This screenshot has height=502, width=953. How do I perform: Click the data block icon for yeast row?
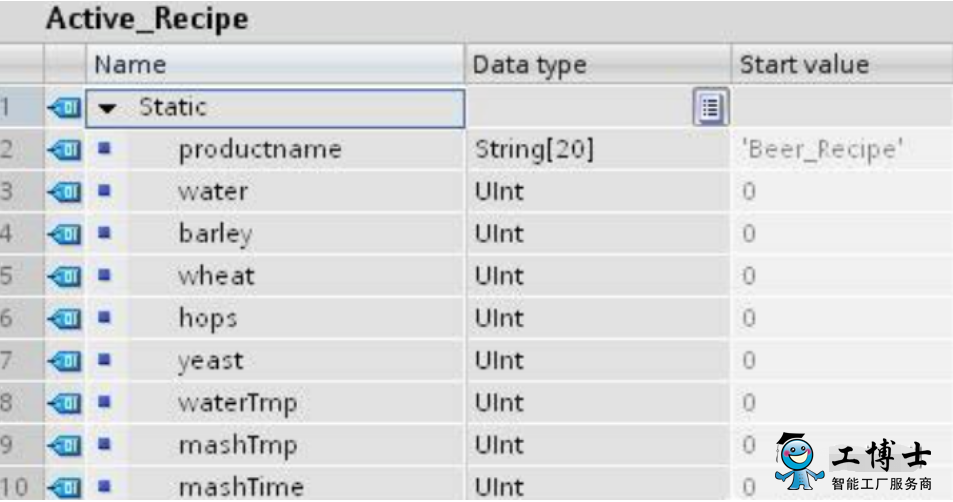(x=64, y=361)
